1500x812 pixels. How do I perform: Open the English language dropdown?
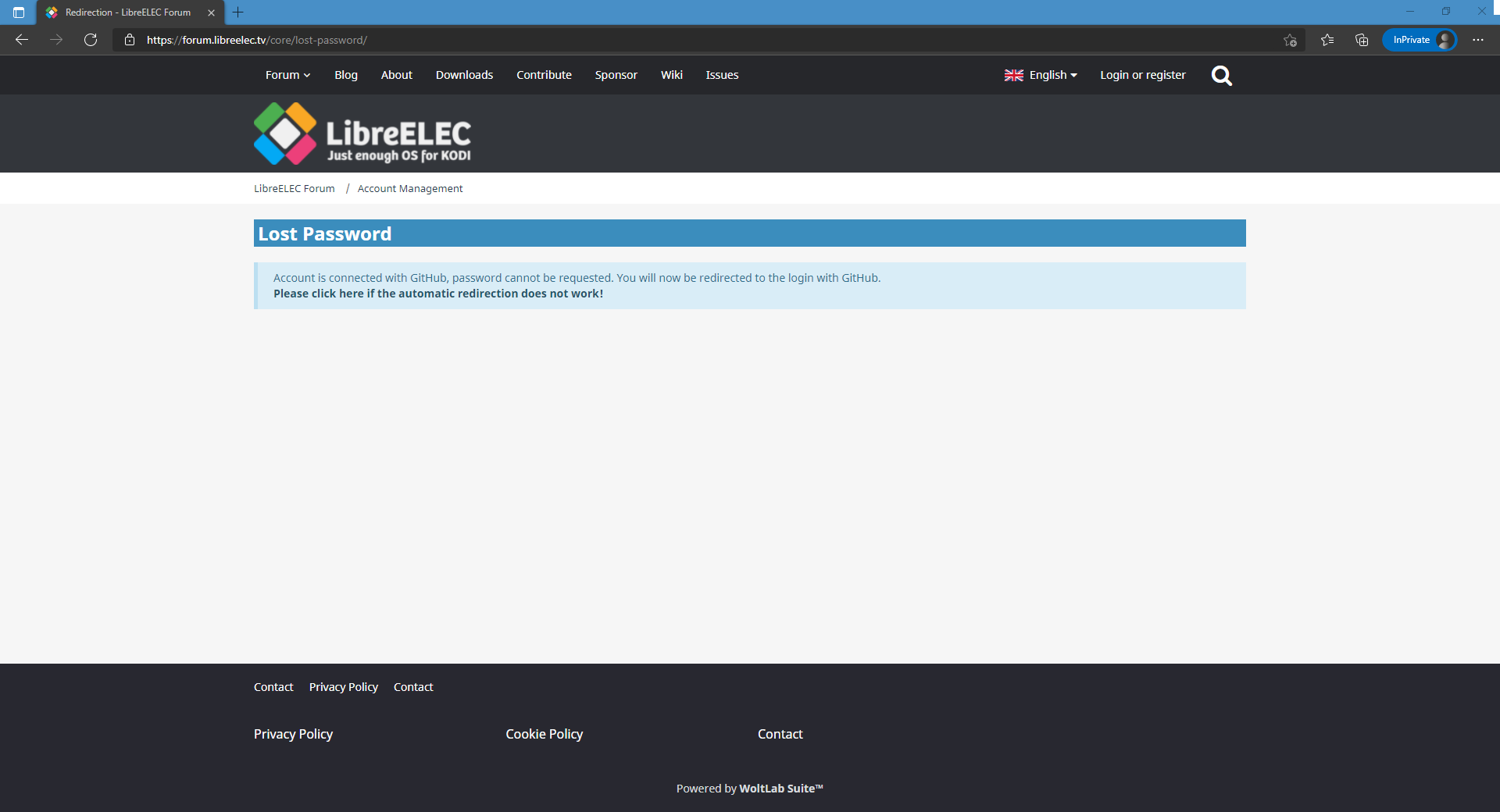click(1041, 75)
